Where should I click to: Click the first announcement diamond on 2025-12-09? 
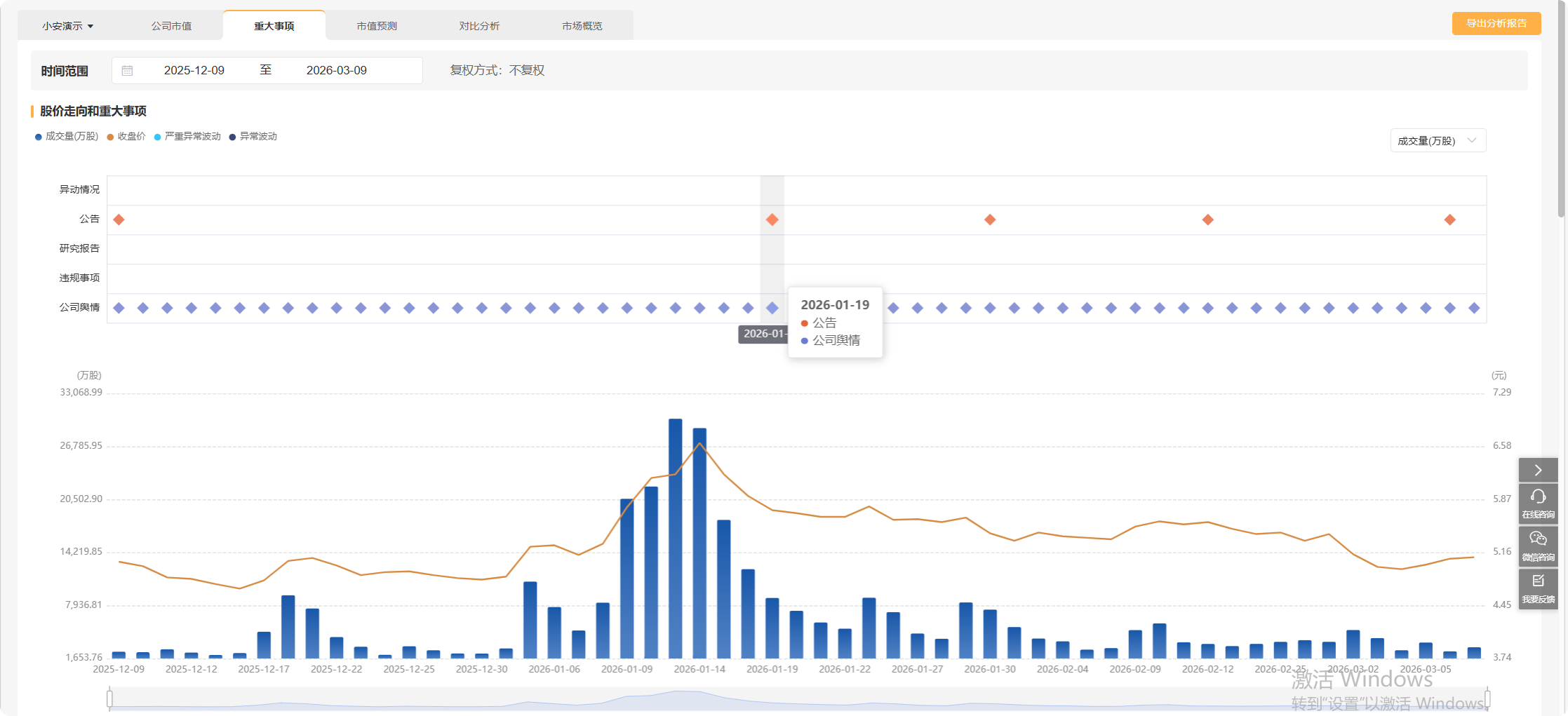pos(119,220)
